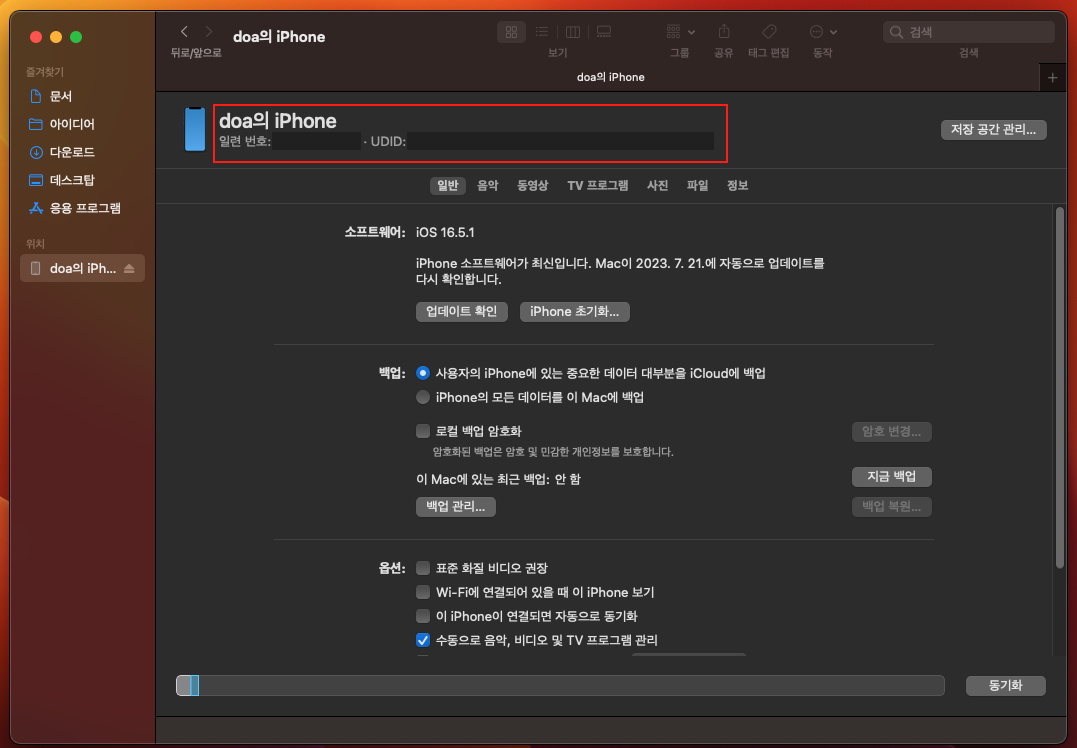Screen dimensions: 1077x748
Task: Select the 동영상 tab
Action: (532, 185)
